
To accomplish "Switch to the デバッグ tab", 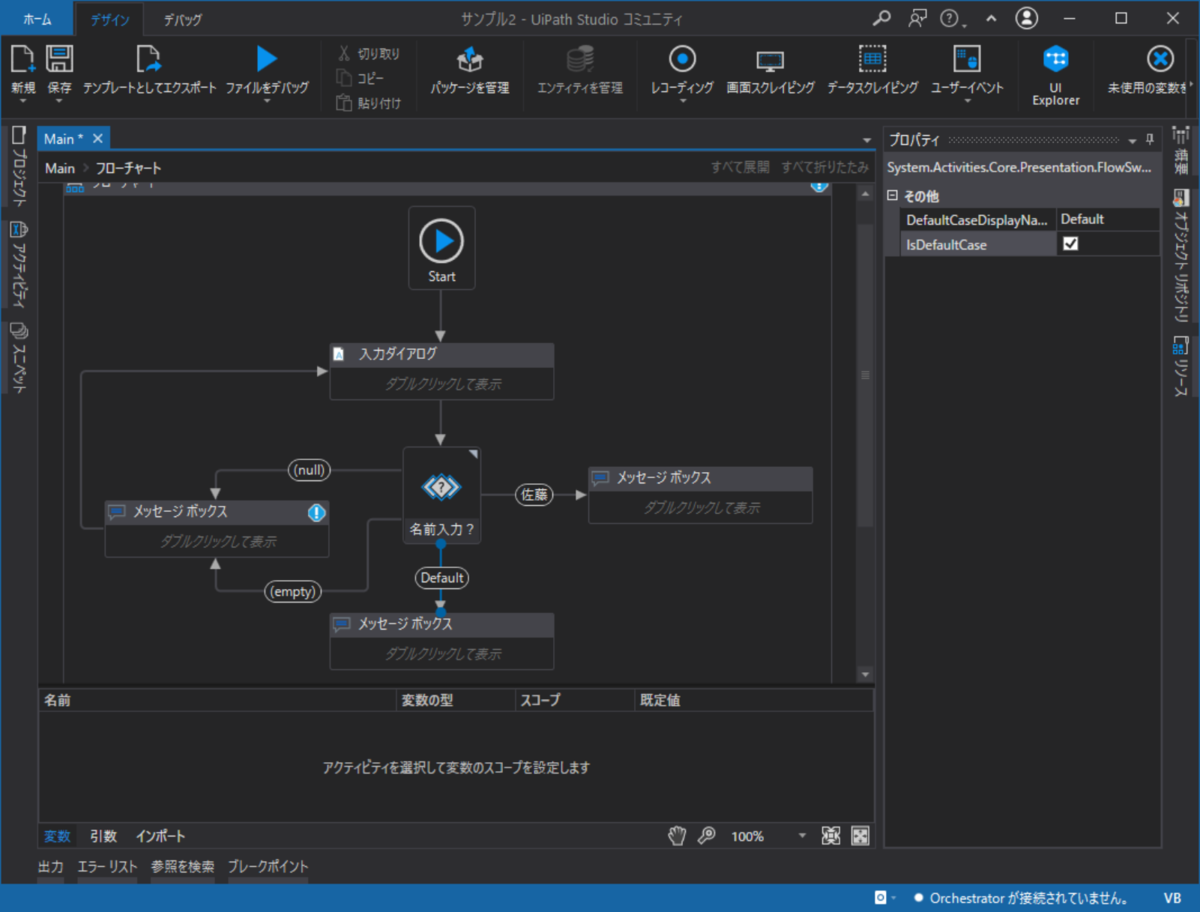I will (x=182, y=19).
